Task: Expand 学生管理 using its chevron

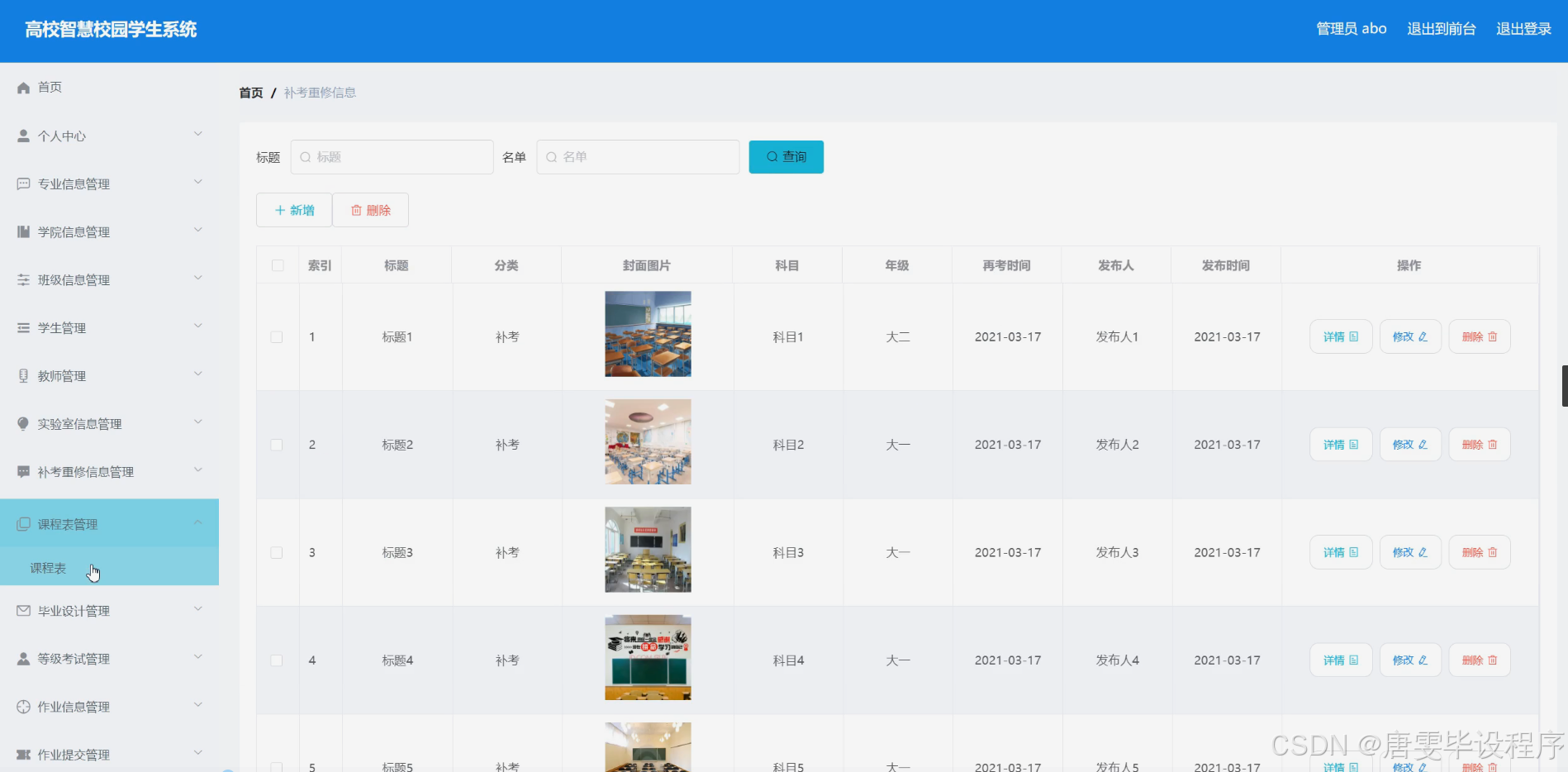Action: point(197,326)
